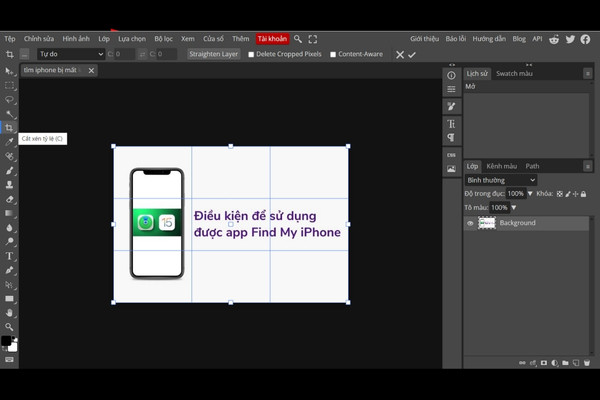
Task: Open the 'Bình thường' blend mode dropdown
Action: 501,180
